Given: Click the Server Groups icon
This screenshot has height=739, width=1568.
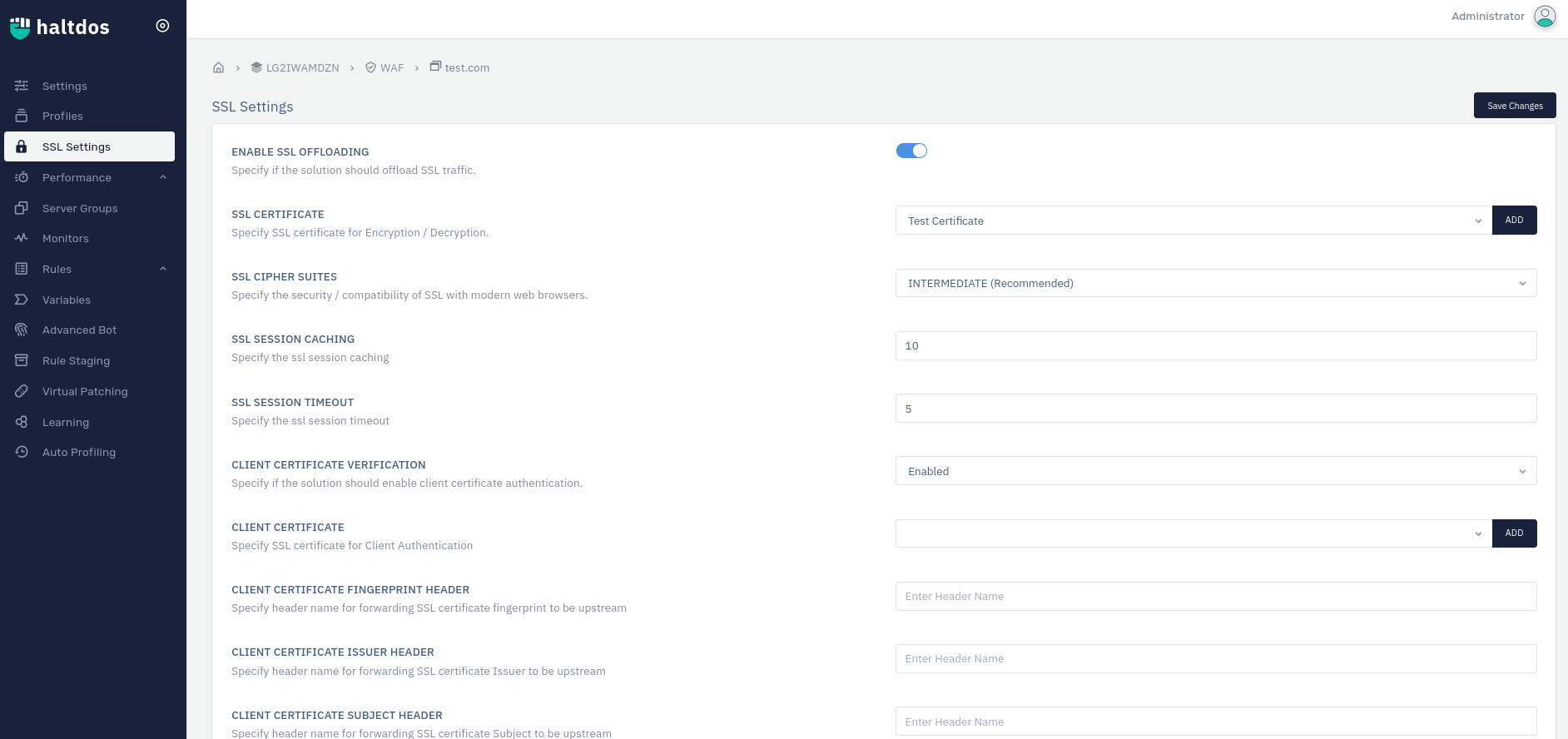Looking at the screenshot, I should (x=22, y=208).
